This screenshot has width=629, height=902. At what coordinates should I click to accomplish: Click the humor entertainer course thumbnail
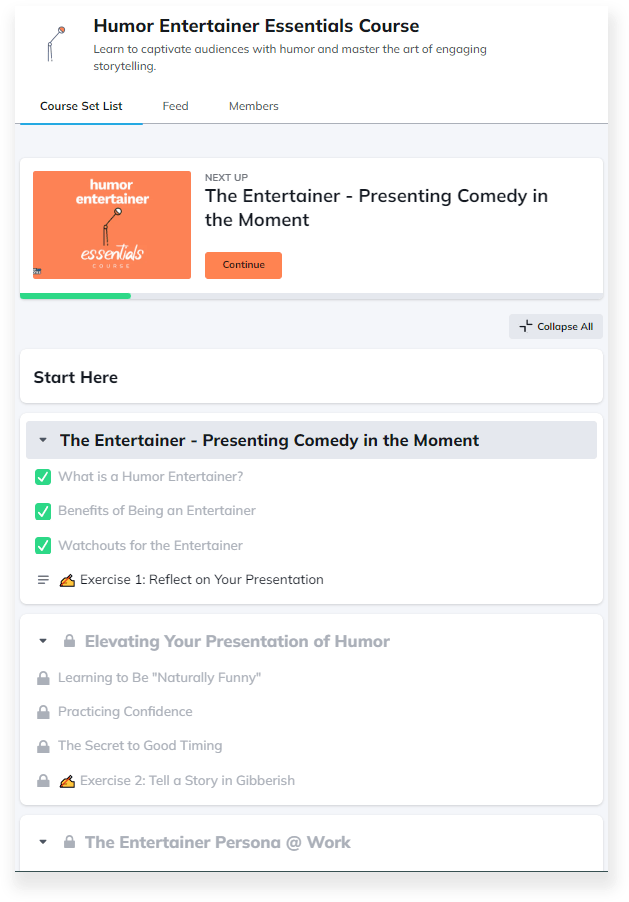pos(112,224)
